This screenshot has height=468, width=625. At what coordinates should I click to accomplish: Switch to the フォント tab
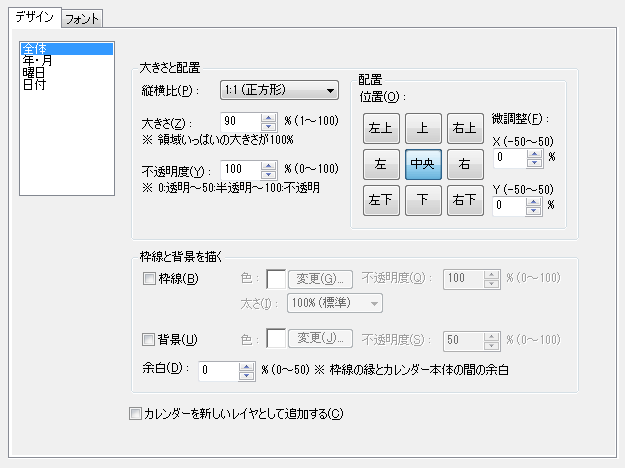pyautogui.click(x=82, y=18)
